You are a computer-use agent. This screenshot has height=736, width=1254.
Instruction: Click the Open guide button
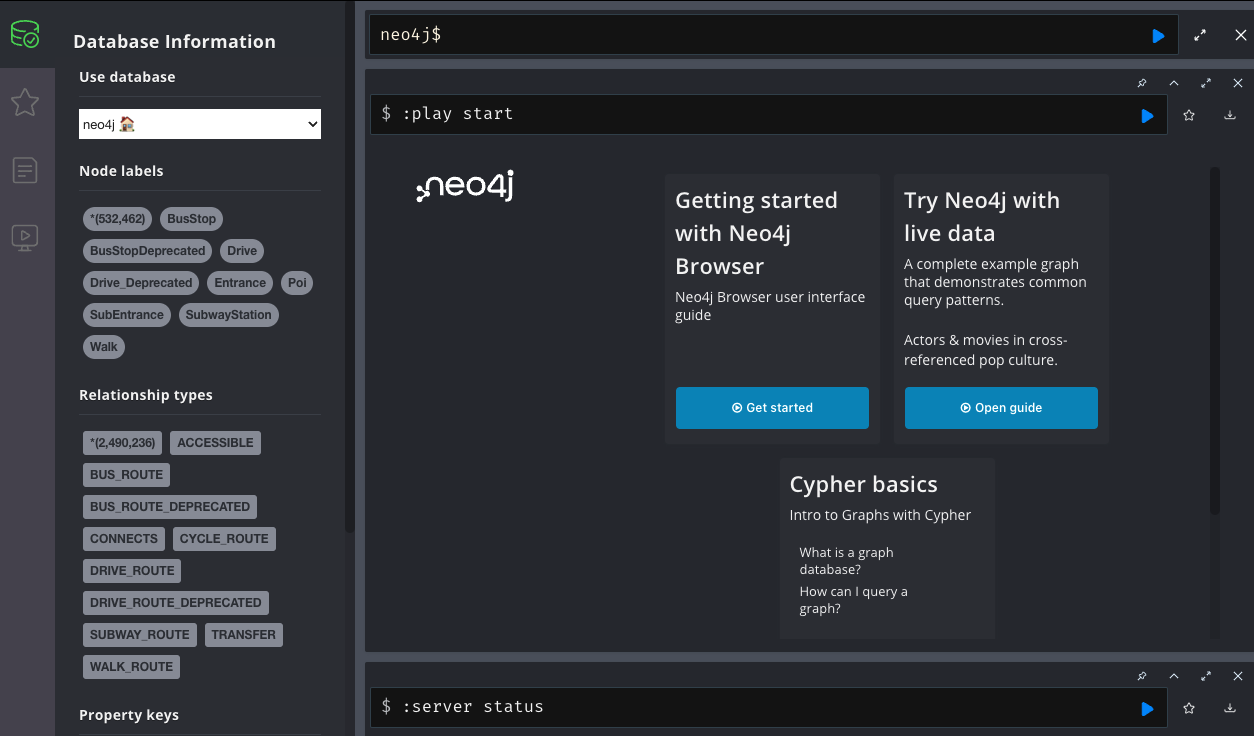click(x=1001, y=408)
